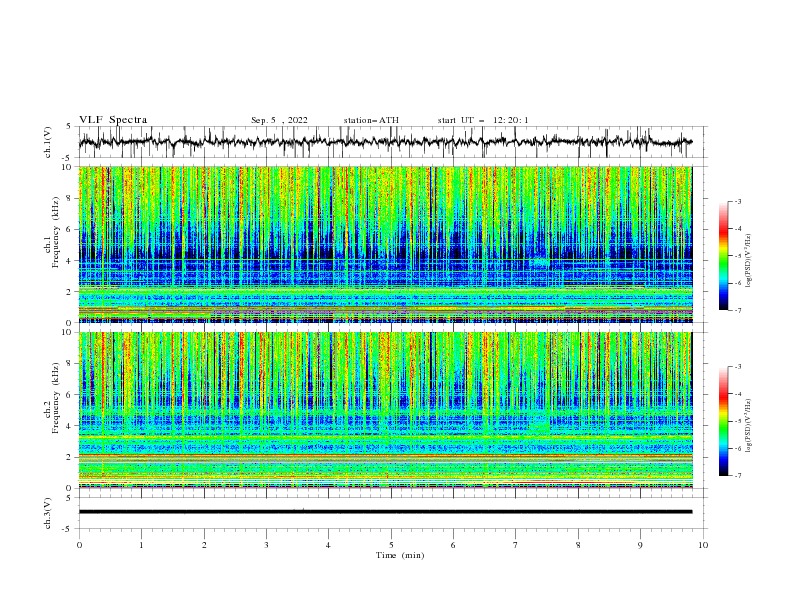Click the '8' tick on the time axis
Viewport: 792px width, 612px height.
pos(578,545)
